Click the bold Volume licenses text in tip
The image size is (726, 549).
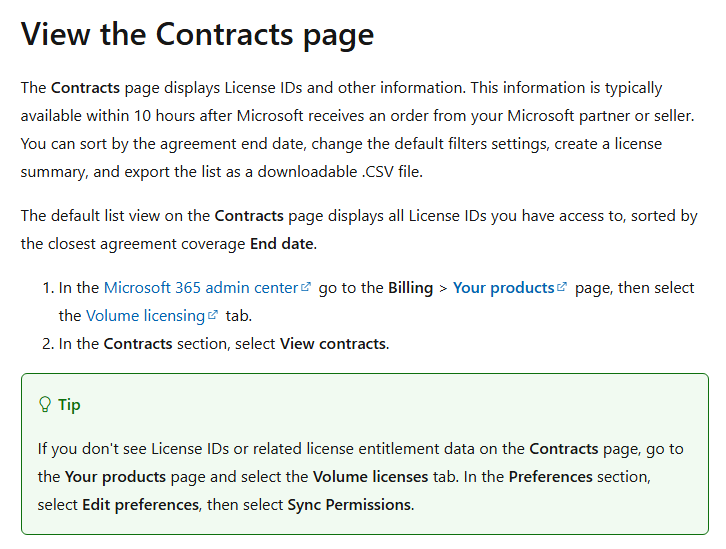370,476
